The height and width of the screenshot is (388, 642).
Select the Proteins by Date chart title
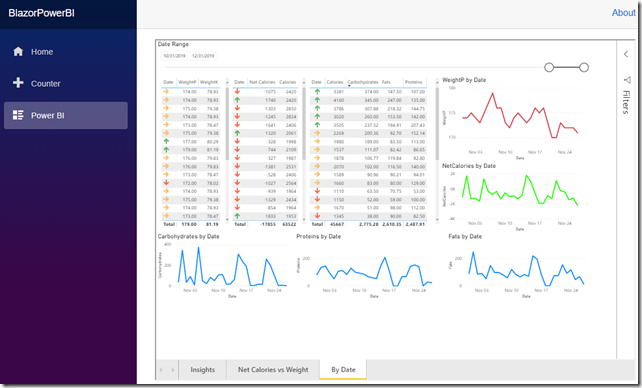click(319, 236)
